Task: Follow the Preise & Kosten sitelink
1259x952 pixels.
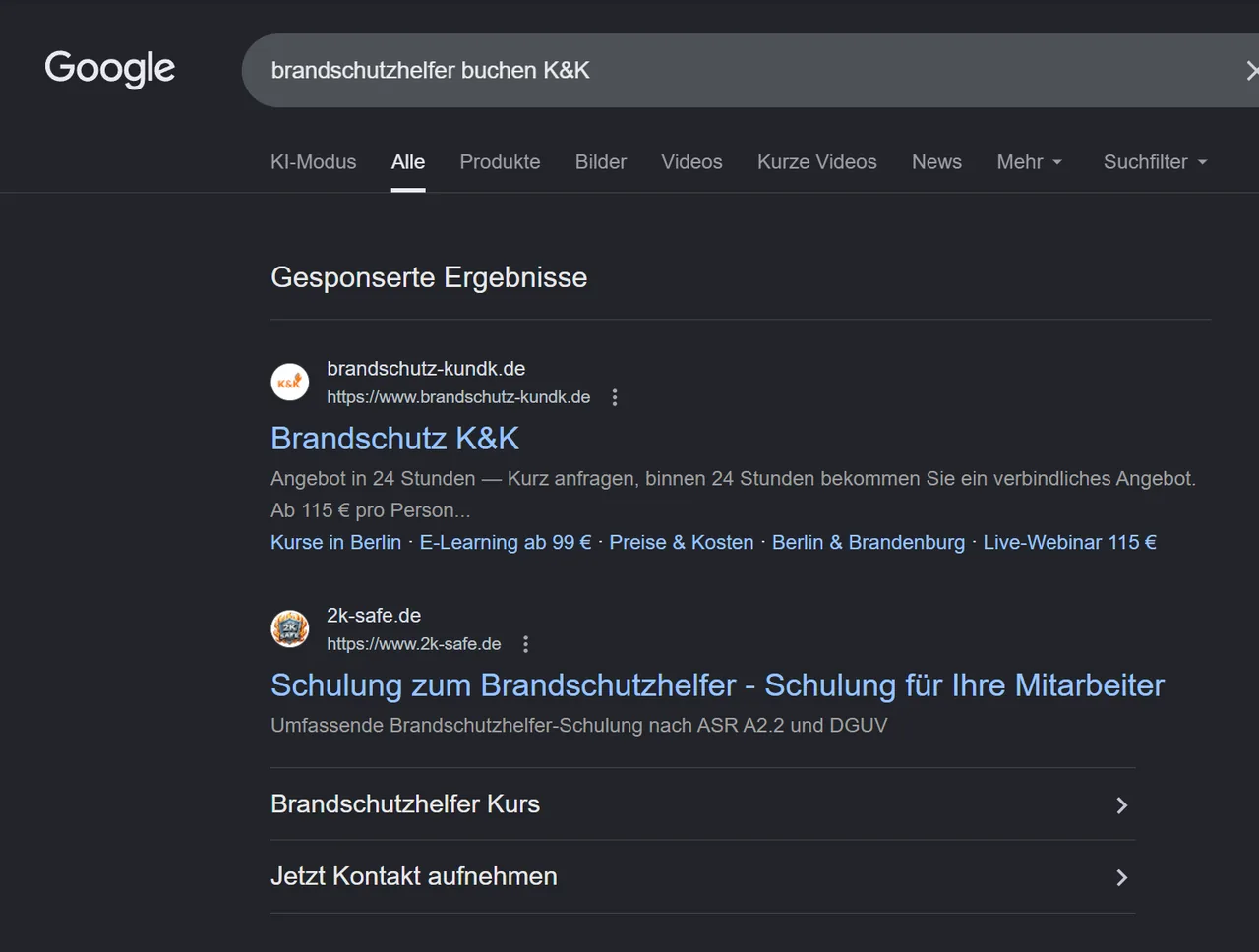Action: [x=682, y=543]
